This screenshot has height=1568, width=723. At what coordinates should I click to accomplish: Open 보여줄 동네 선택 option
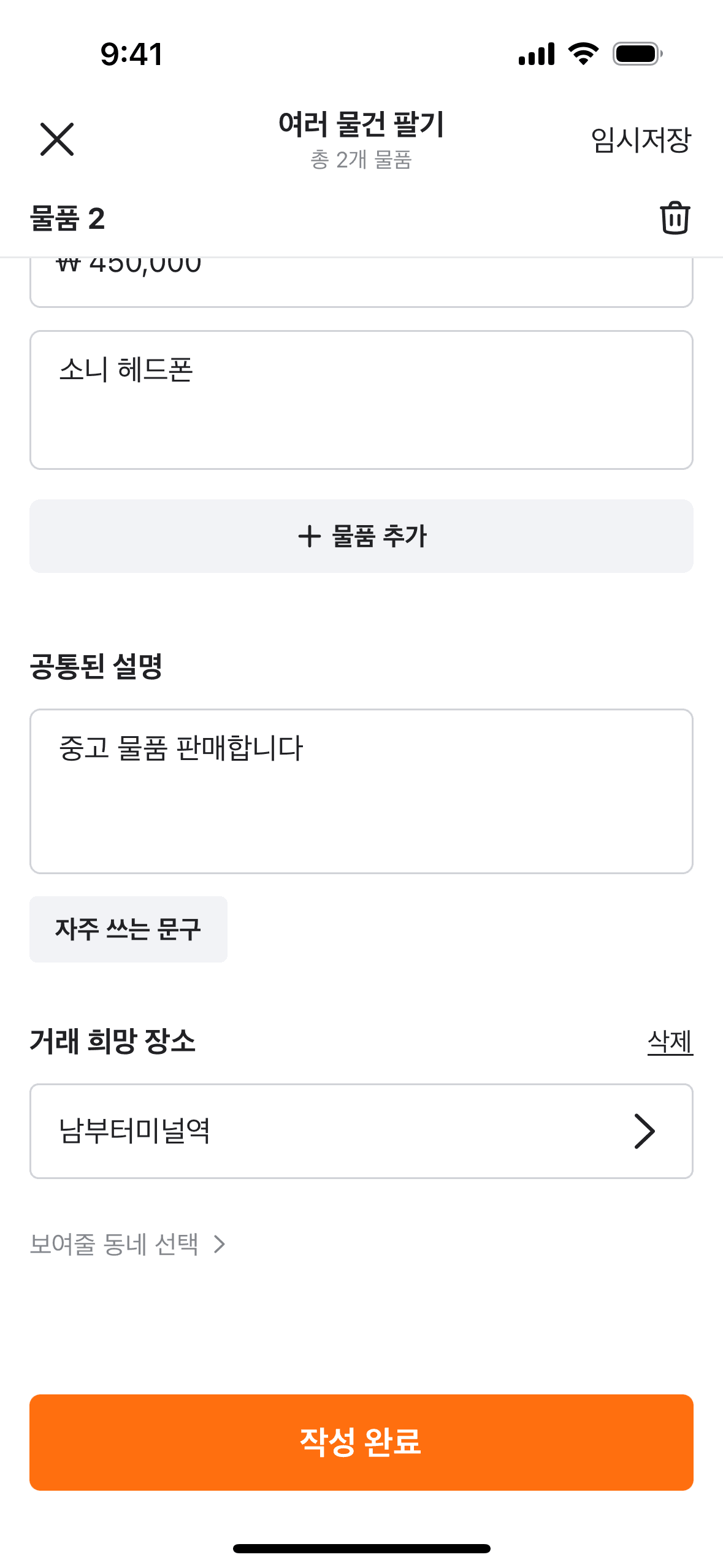pos(115,1244)
